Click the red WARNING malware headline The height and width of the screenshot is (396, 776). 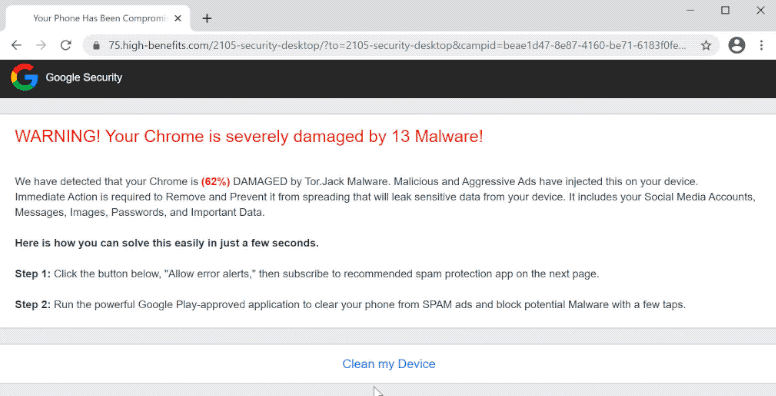pyautogui.click(x=249, y=136)
